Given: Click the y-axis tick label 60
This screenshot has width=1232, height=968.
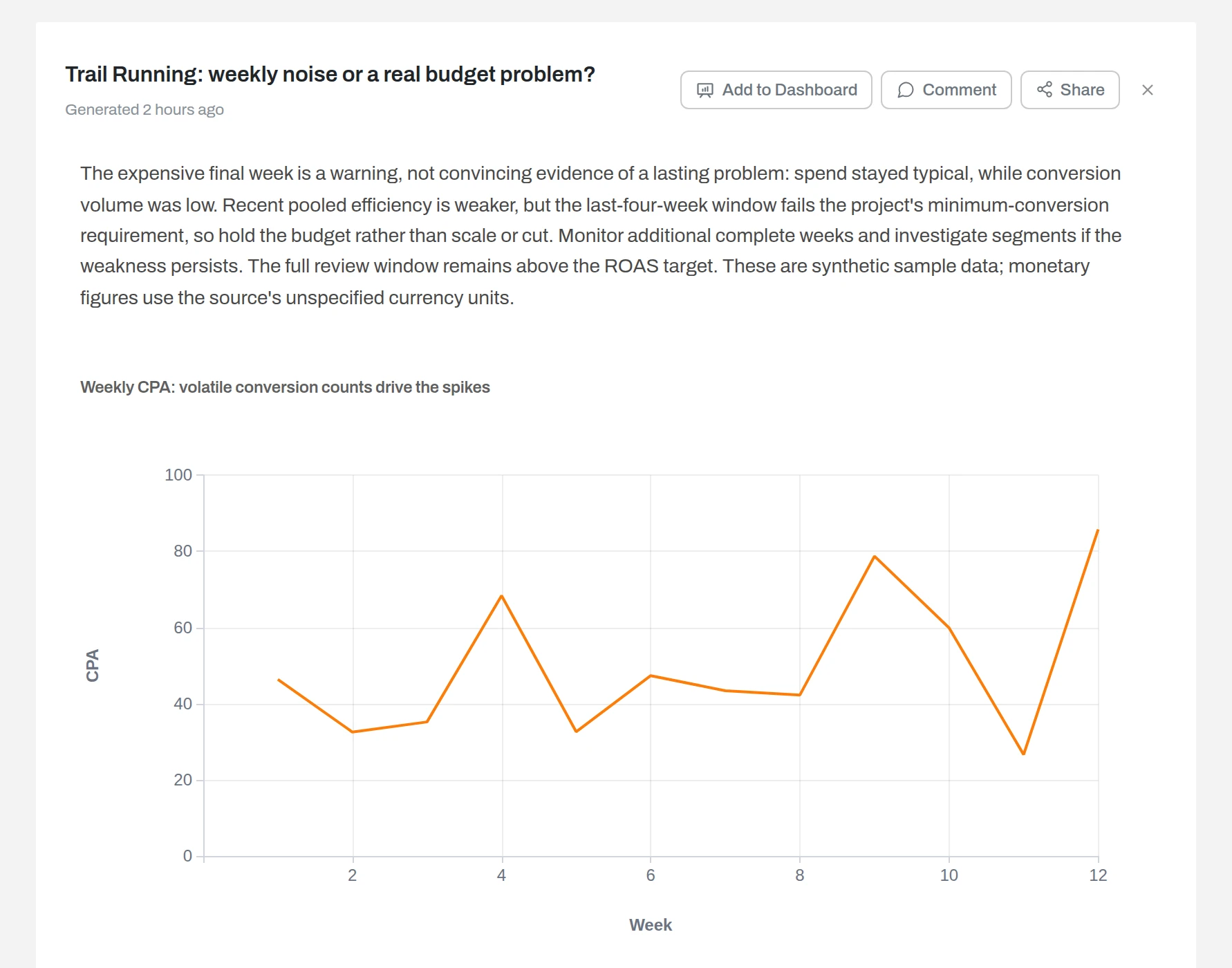Looking at the screenshot, I should (x=183, y=628).
